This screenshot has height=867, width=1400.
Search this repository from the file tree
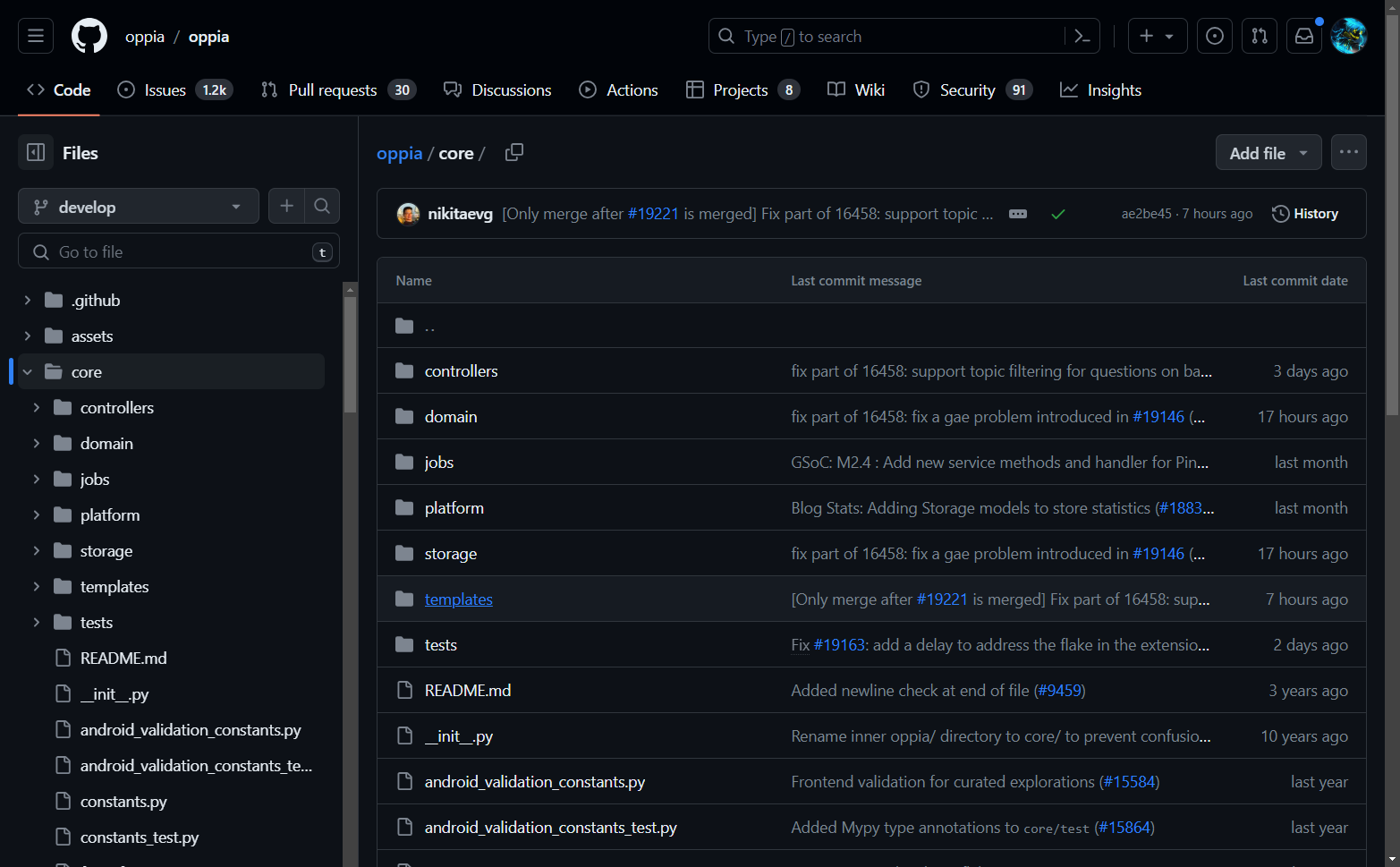point(322,207)
